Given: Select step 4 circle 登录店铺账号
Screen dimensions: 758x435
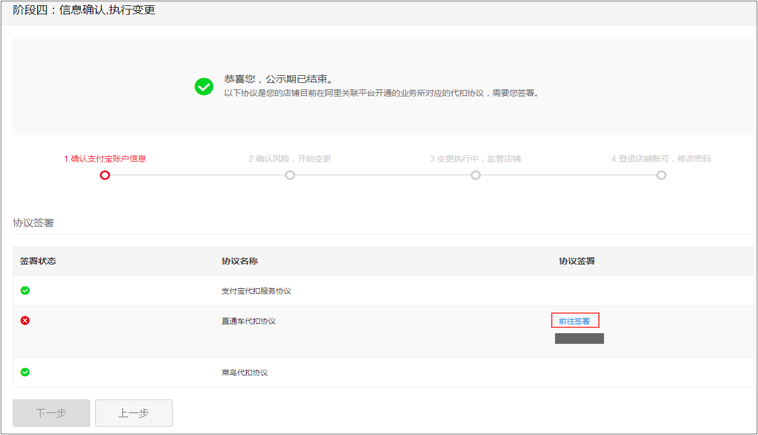Looking at the screenshot, I should point(661,175).
